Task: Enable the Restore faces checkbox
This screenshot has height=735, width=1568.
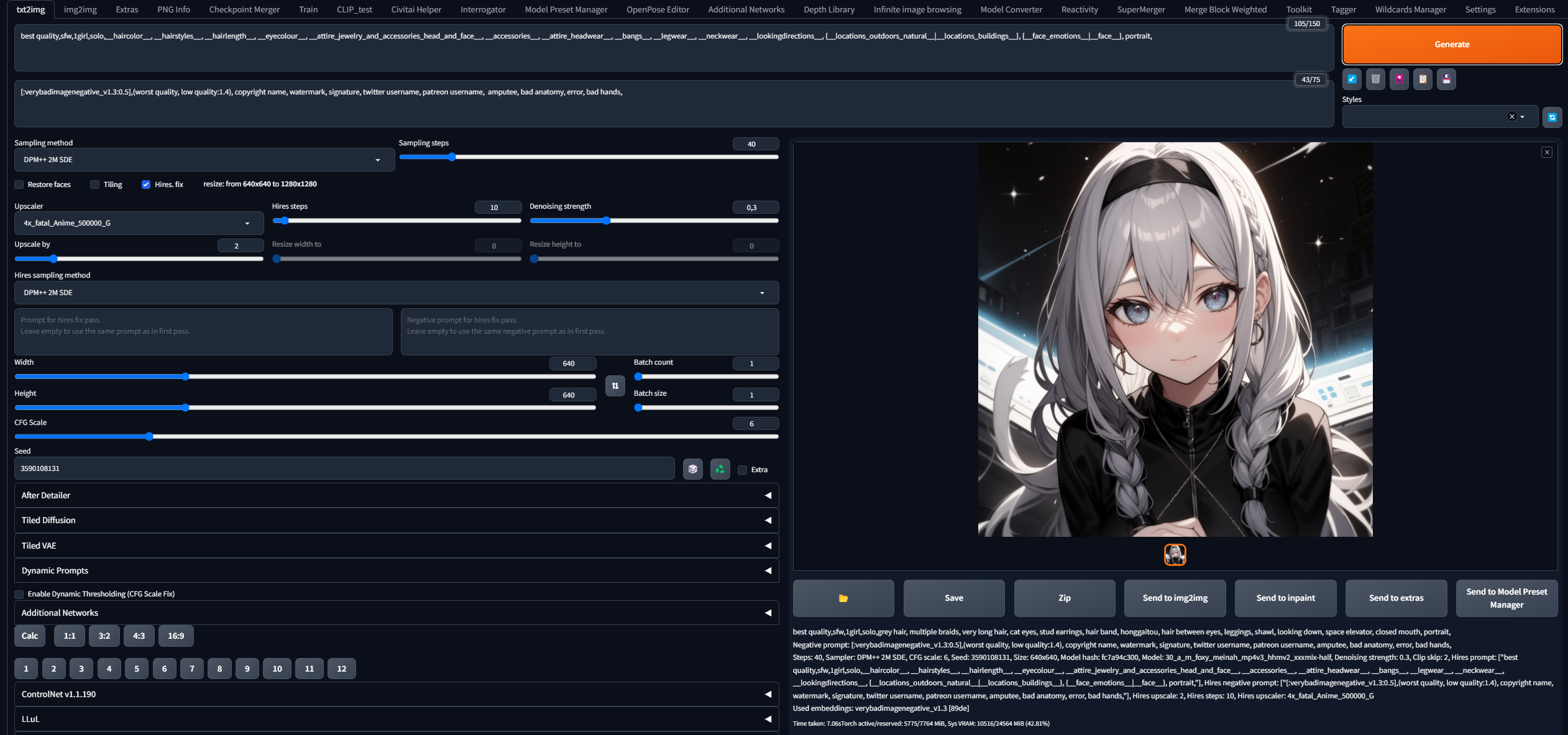Action: [x=19, y=185]
